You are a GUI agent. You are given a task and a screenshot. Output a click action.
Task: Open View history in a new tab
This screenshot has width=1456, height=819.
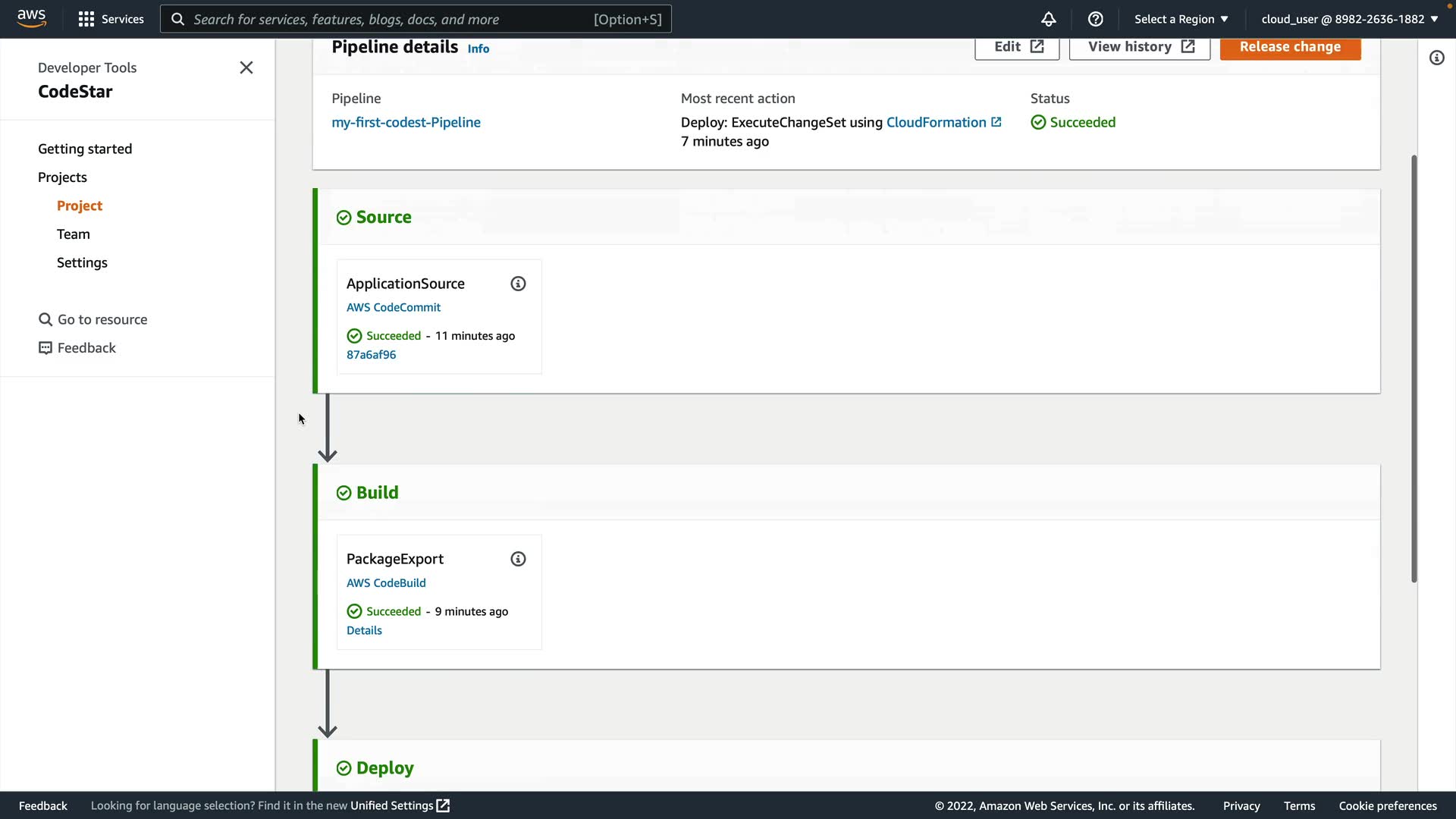1139,47
